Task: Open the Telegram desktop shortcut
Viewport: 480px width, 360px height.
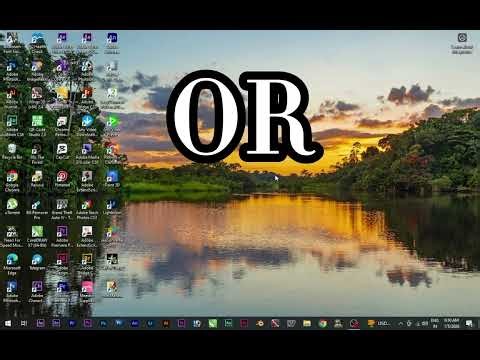Action: click(37, 262)
